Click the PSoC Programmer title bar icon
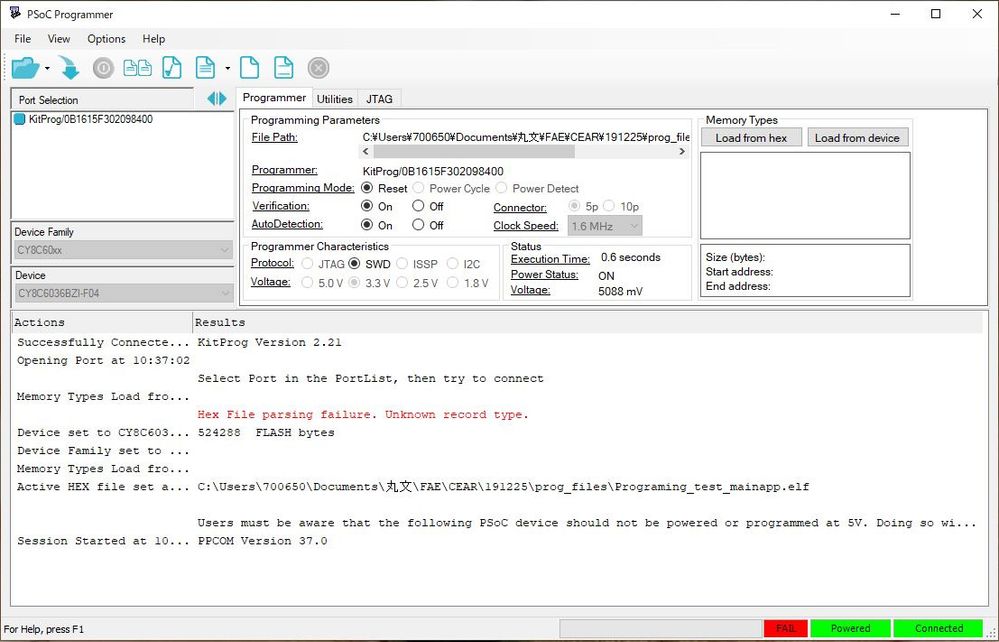This screenshot has width=999, height=642. [15, 13]
